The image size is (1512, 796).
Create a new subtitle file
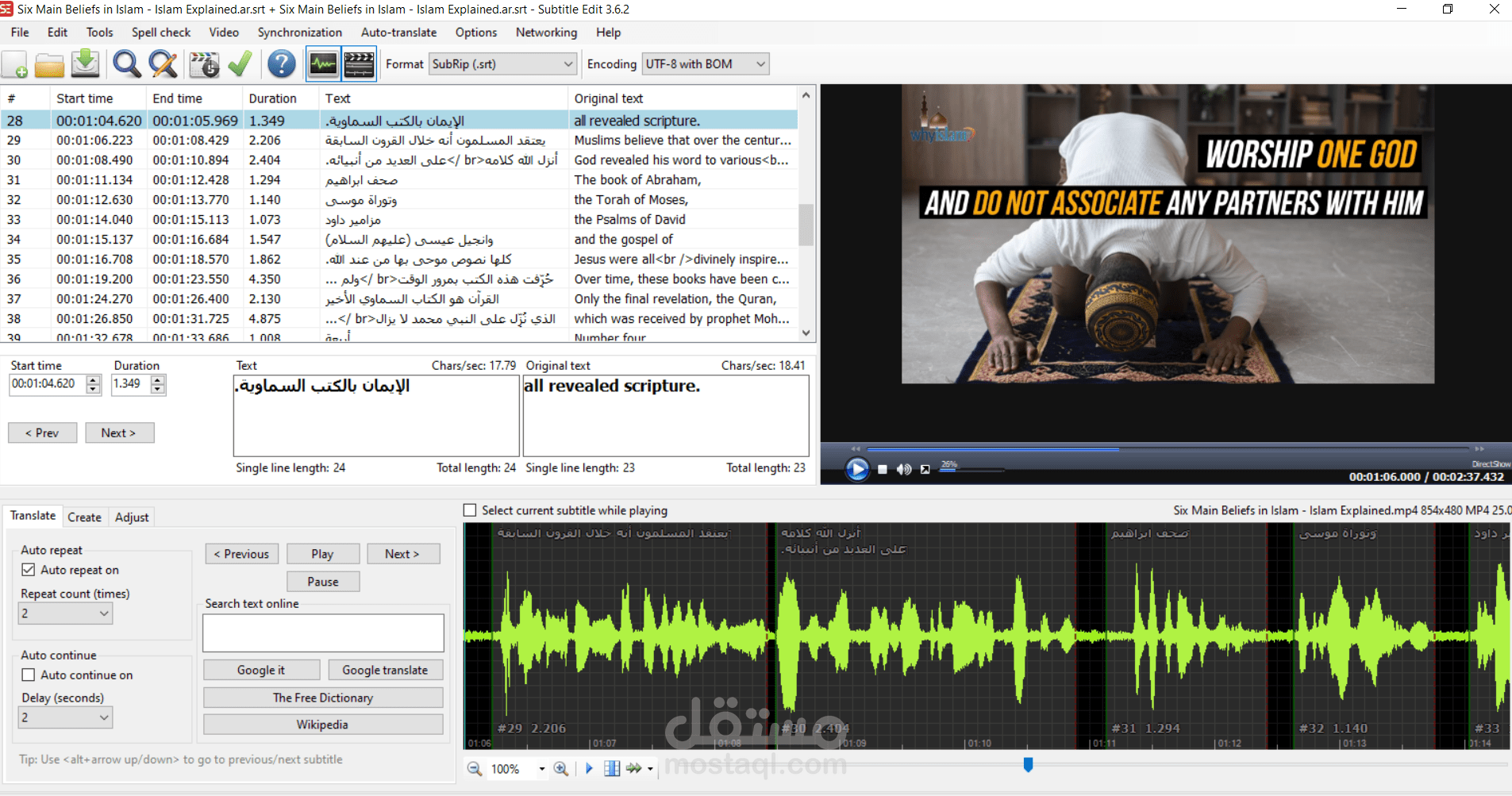point(15,63)
